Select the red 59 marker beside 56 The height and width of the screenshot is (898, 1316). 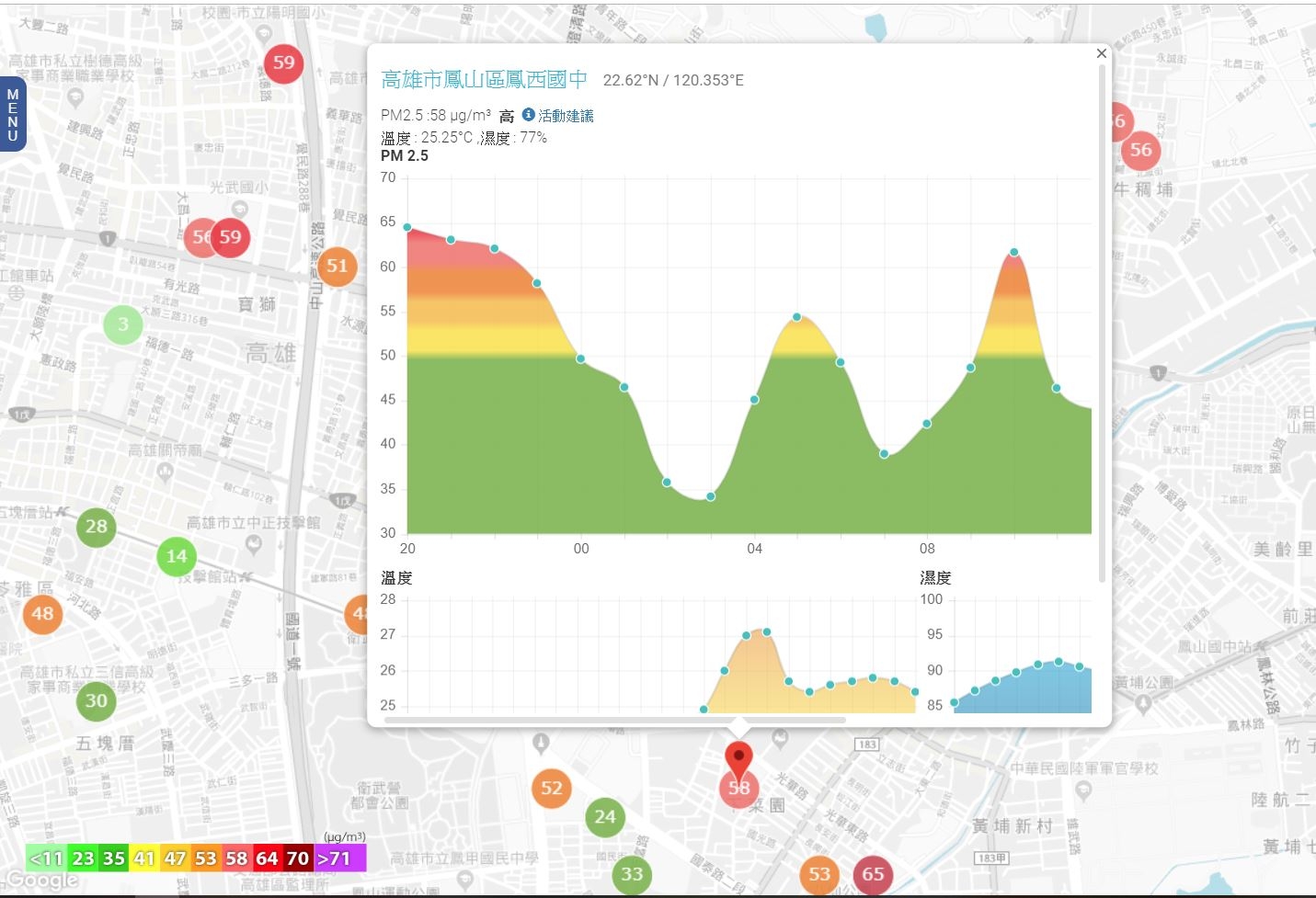click(230, 237)
